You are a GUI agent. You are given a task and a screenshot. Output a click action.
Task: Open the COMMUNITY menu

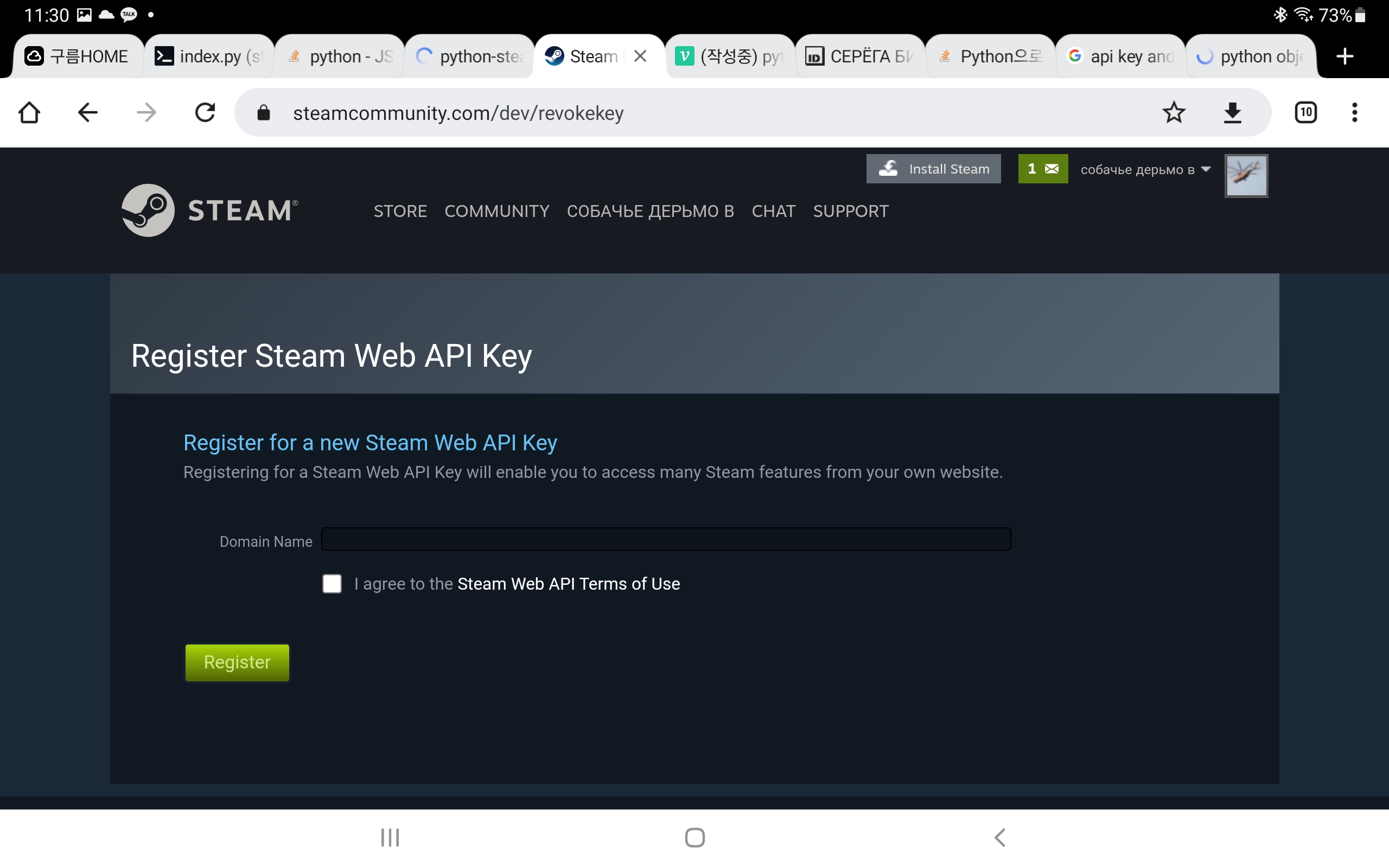(497, 211)
